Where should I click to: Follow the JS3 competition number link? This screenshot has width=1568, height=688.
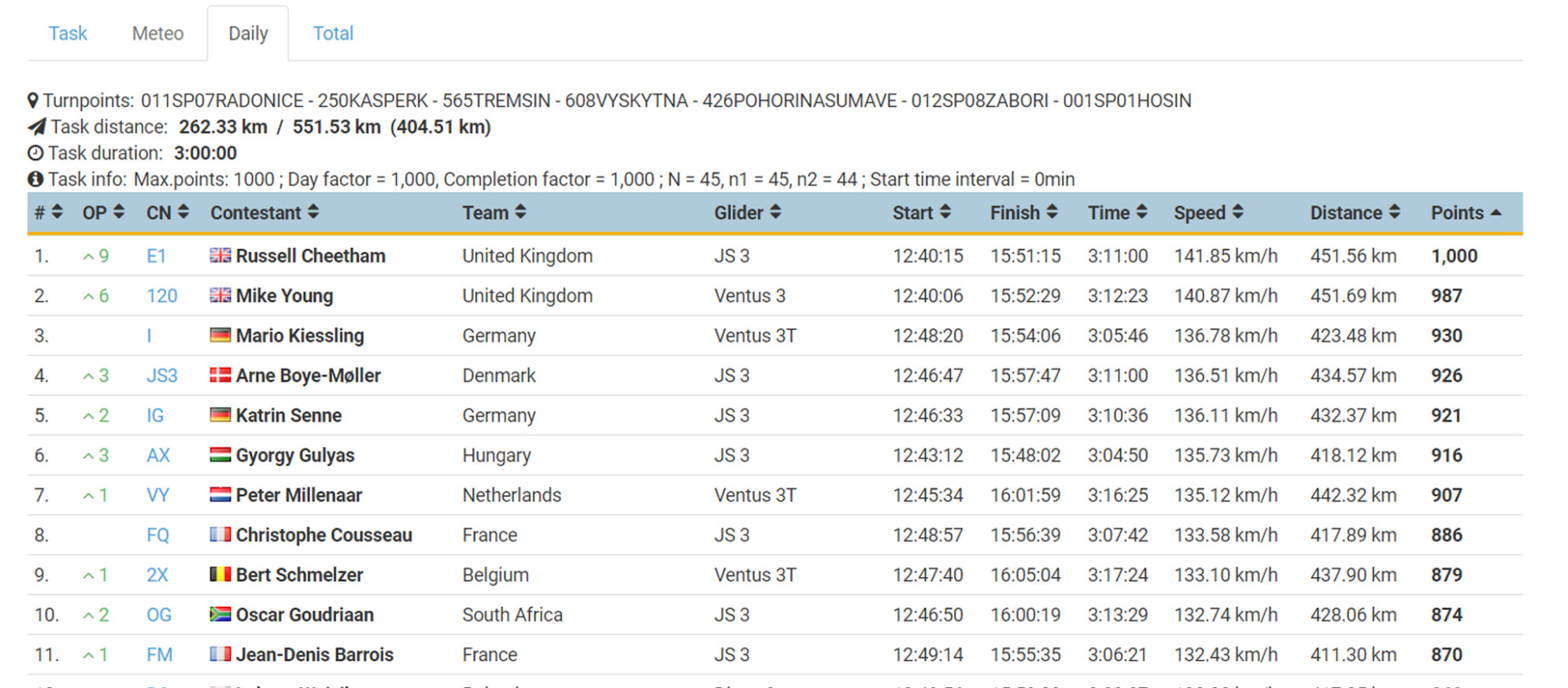161,375
